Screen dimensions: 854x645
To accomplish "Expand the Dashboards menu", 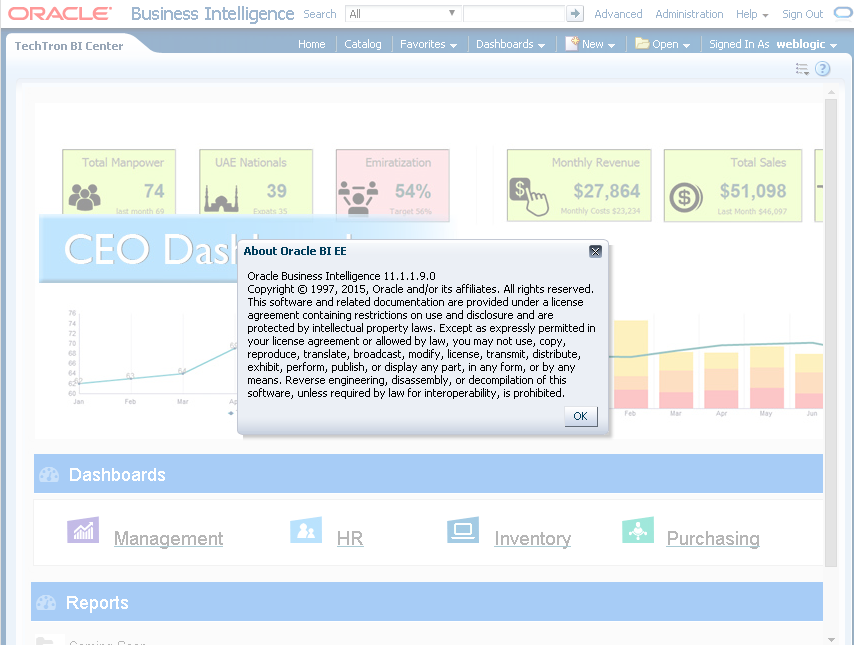I will tap(510, 44).
